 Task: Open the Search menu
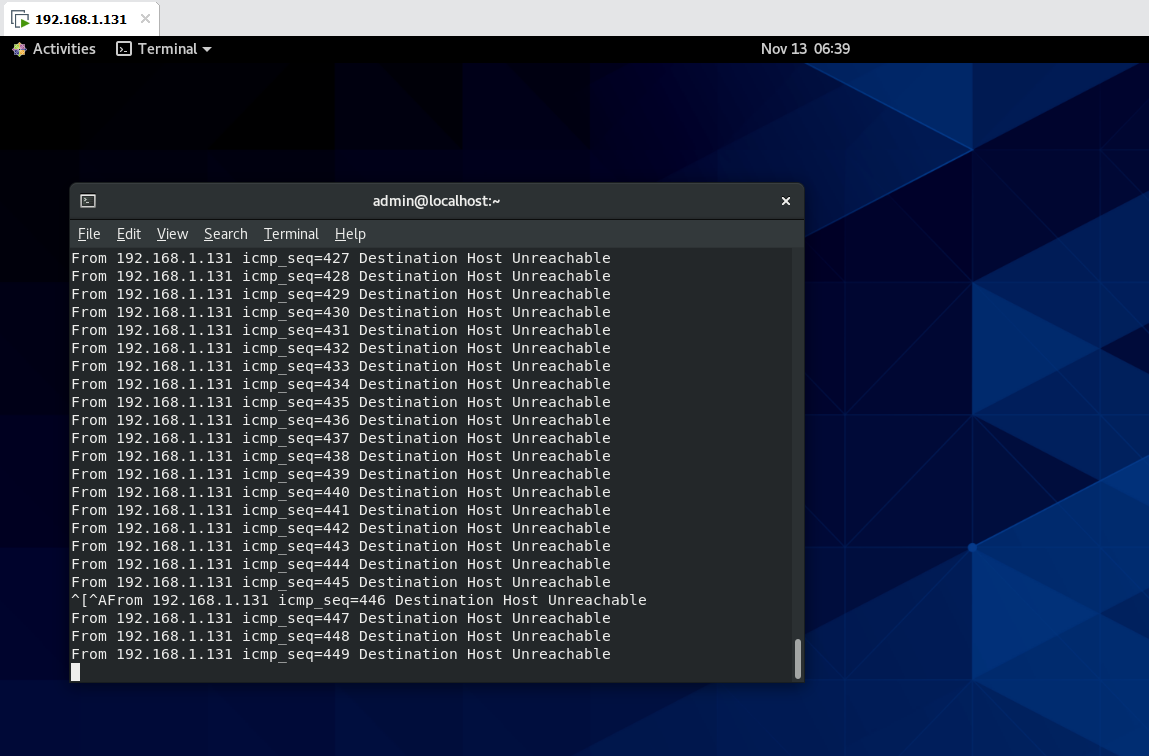[226, 234]
